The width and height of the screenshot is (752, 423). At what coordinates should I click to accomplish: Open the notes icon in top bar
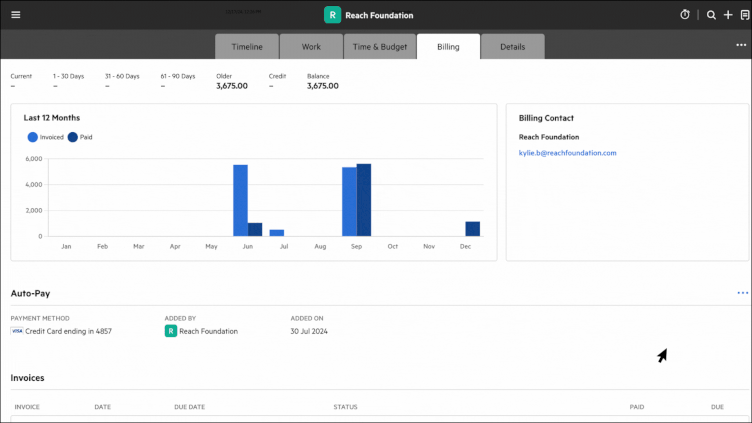743,15
